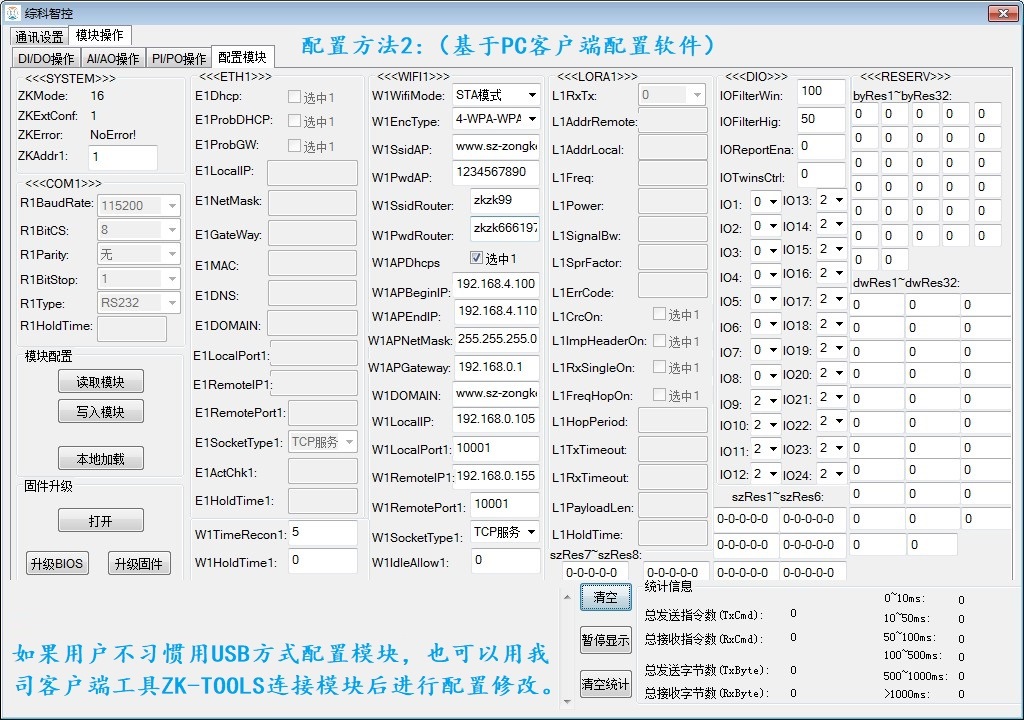This screenshot has height=720, width=1024.
Task: Select the 模块操作 tab
Action: pos(99,35)
